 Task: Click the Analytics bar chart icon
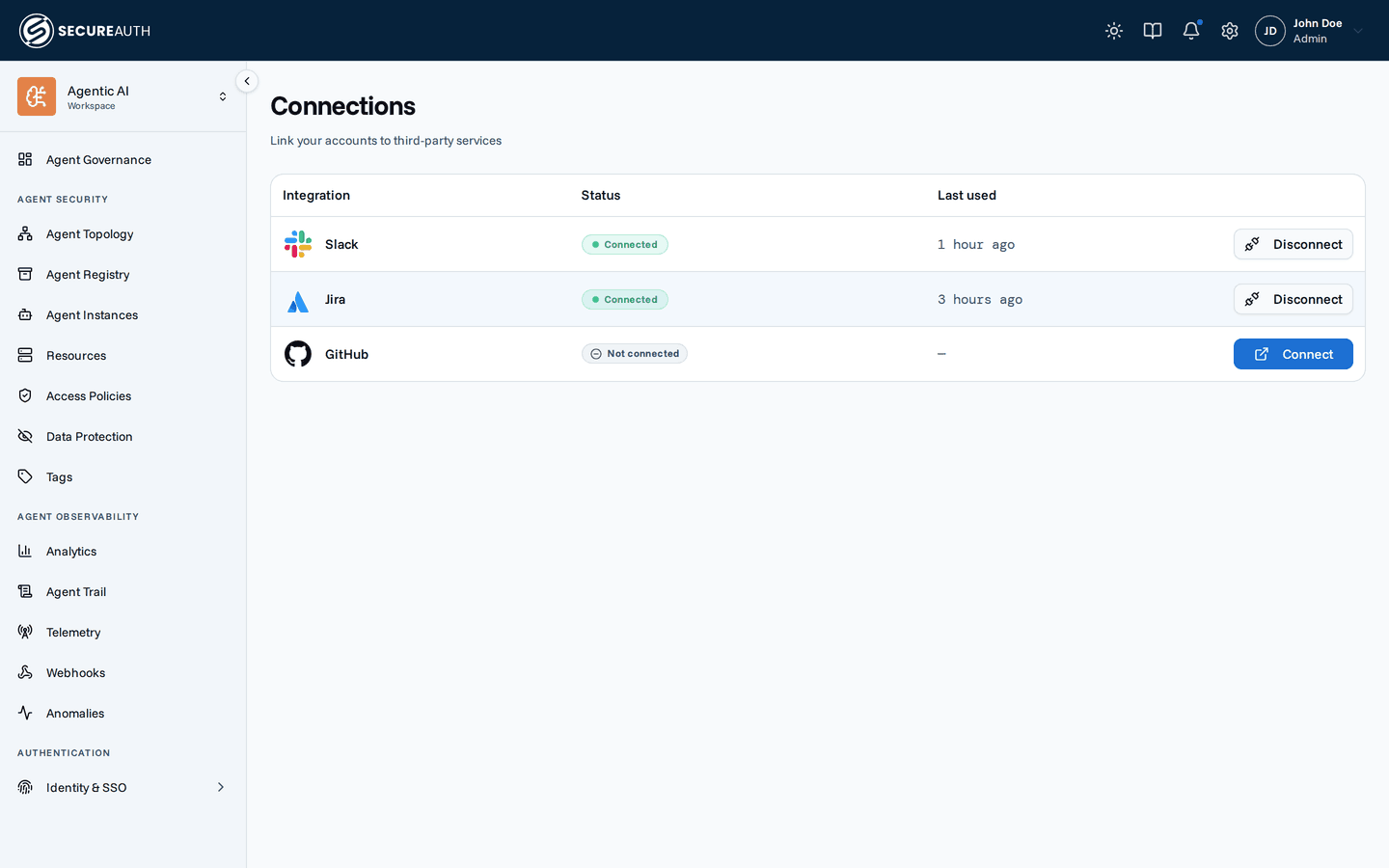click(25, 551)
